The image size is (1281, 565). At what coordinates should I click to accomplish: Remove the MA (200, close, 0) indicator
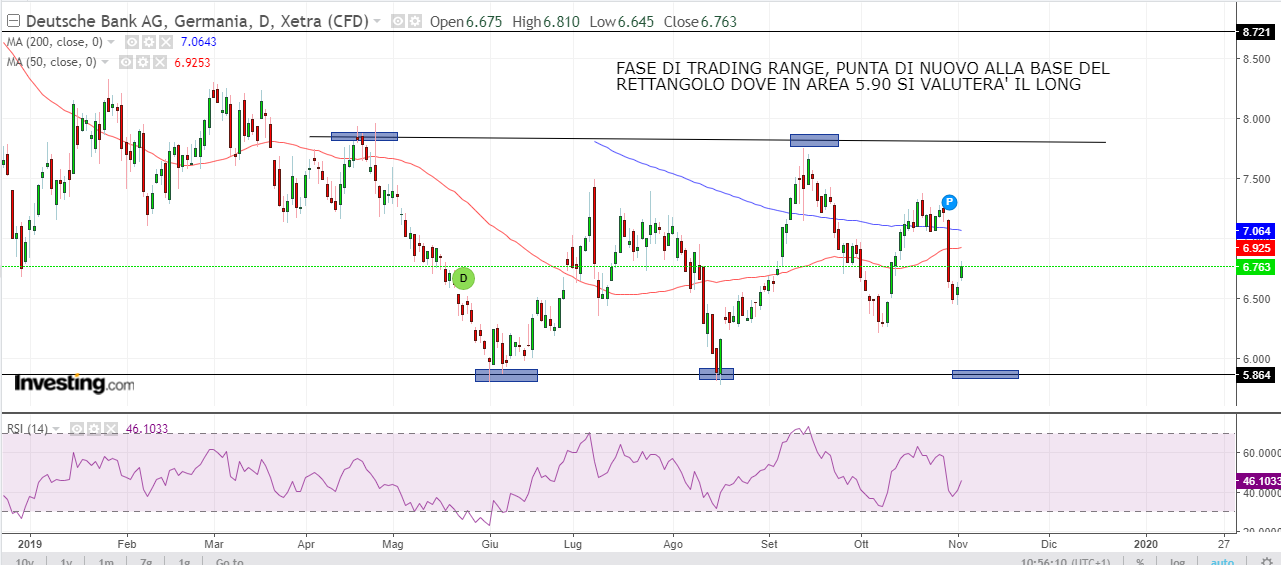[165, 42]
